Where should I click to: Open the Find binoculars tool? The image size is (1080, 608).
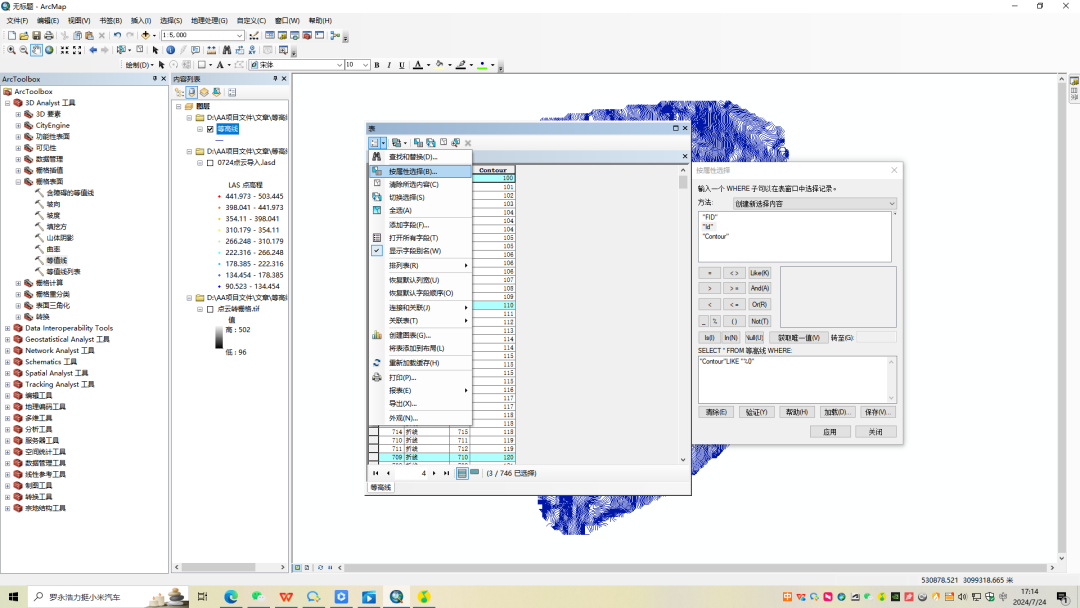pyautogui.click(x=227, y=50)
